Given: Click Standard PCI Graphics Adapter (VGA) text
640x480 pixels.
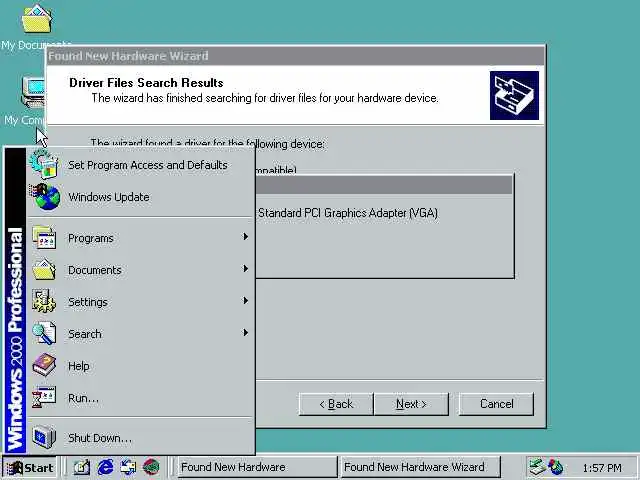Looking at the screenshot, I should click(x=348, y=213).
